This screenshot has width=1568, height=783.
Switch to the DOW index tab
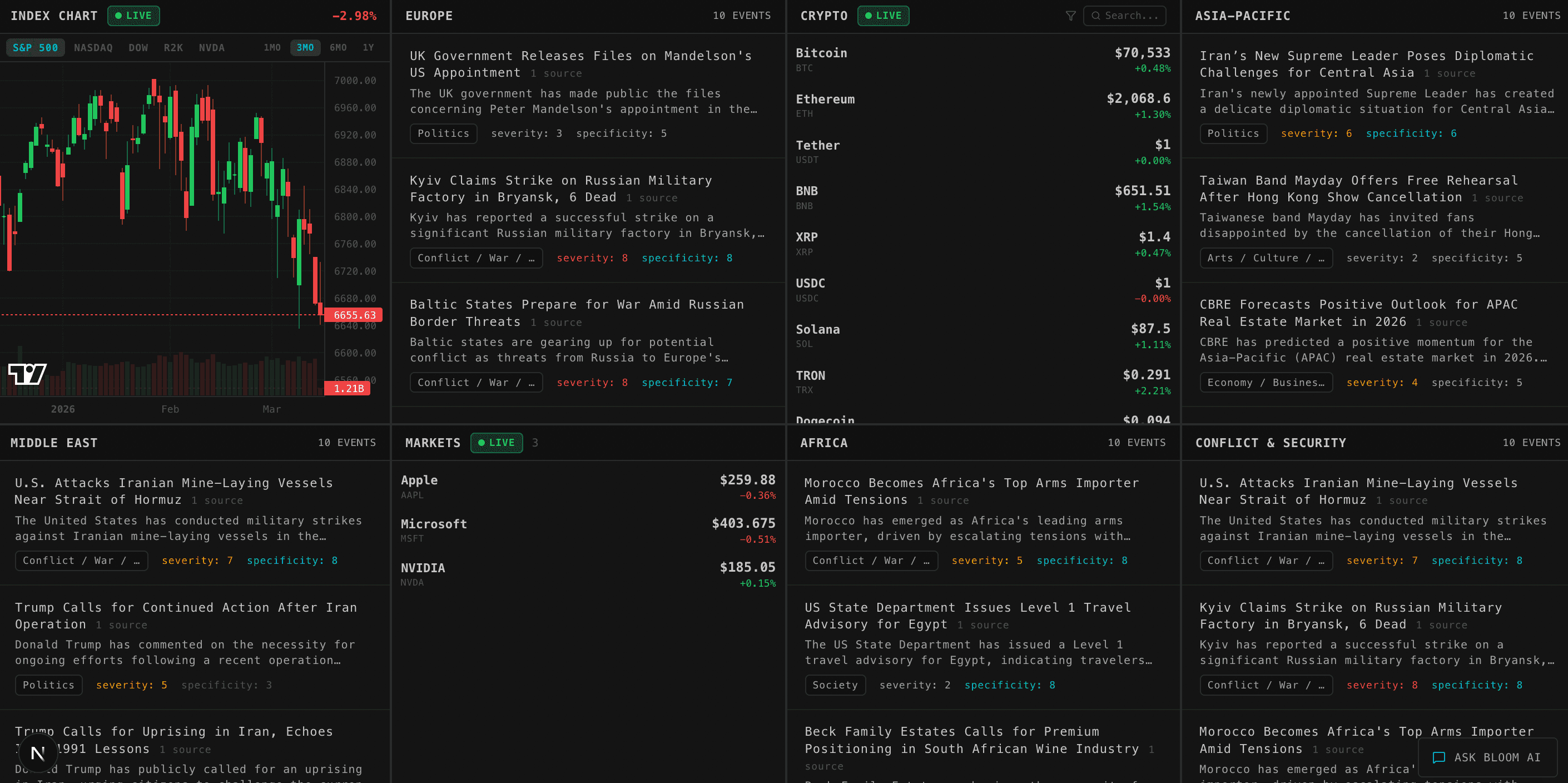pos(138,47)
